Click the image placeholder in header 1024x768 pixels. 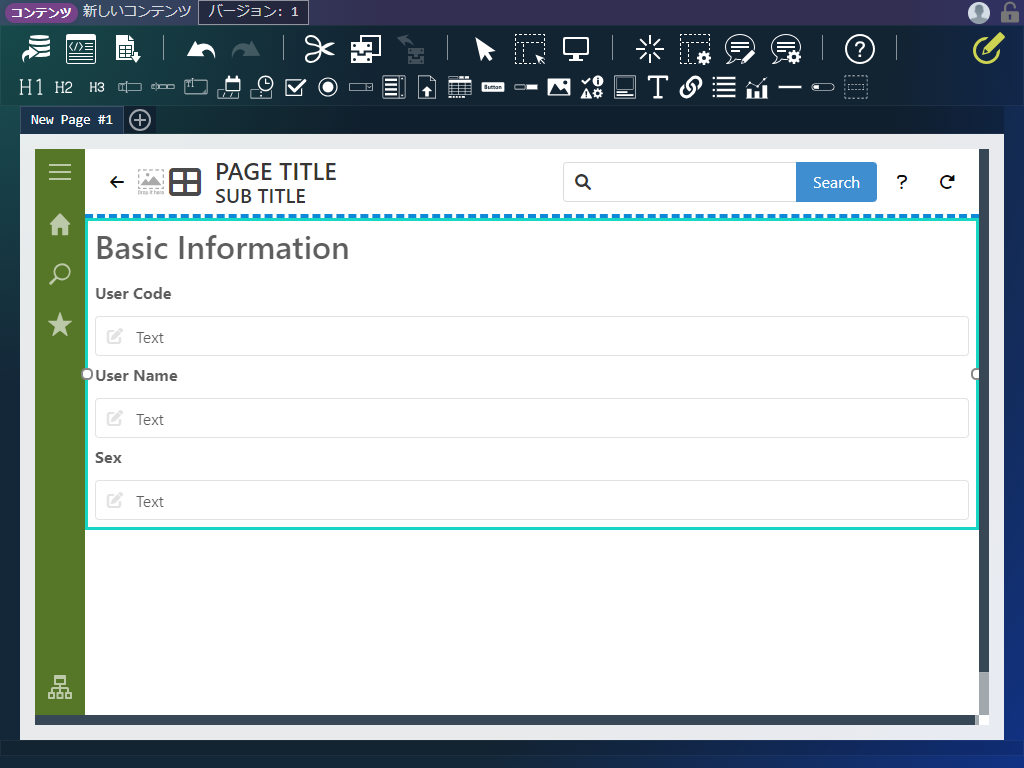151,182
